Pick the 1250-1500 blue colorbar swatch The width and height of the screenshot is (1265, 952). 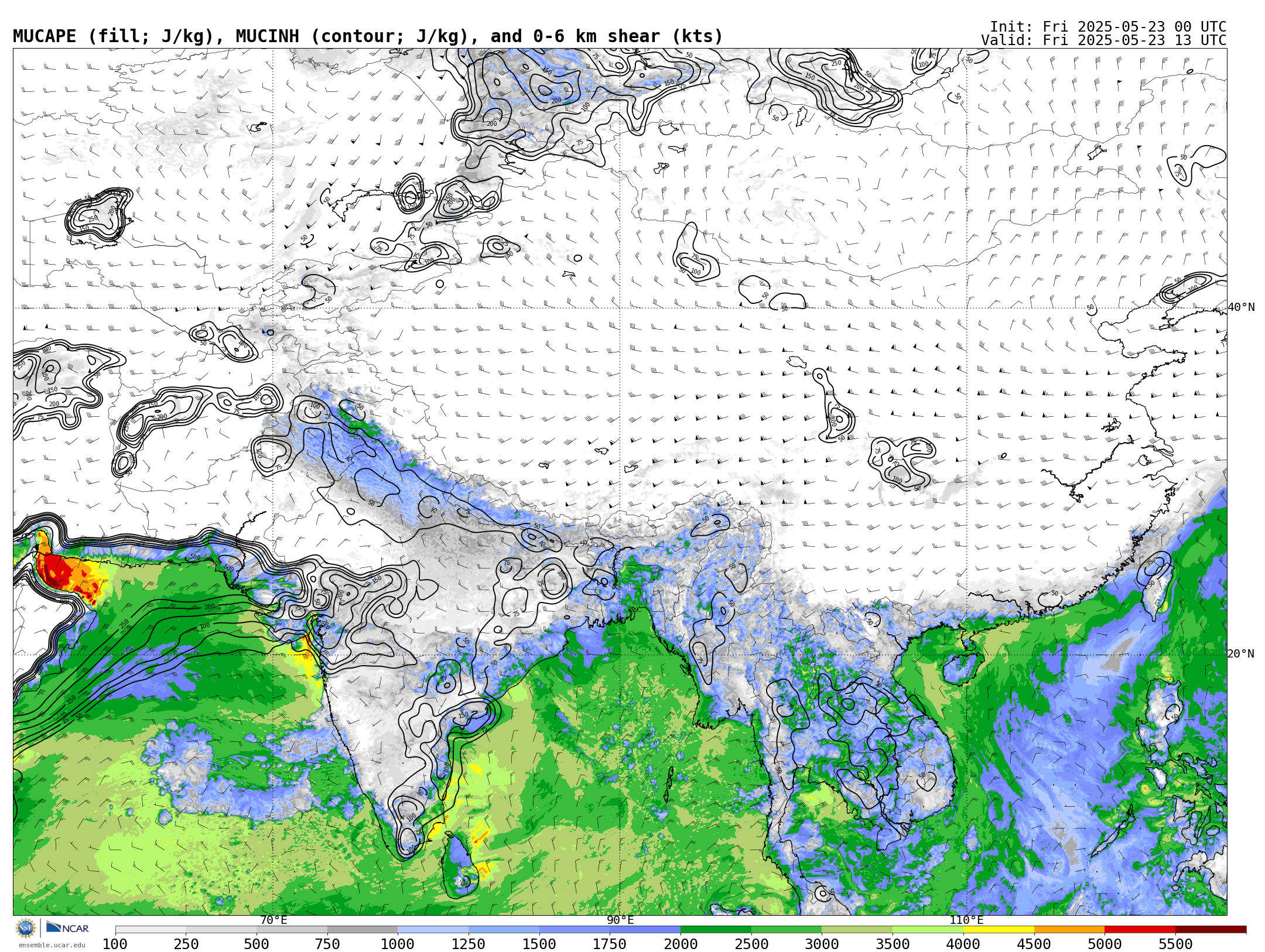(504, 930)
